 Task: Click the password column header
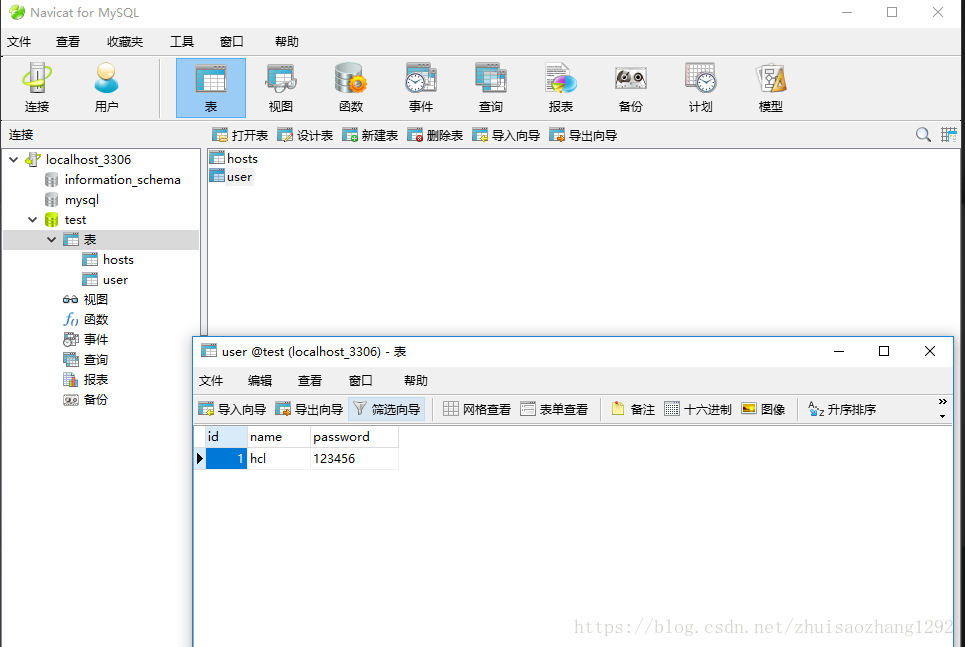pyautogui.click(x=354, y=436)
